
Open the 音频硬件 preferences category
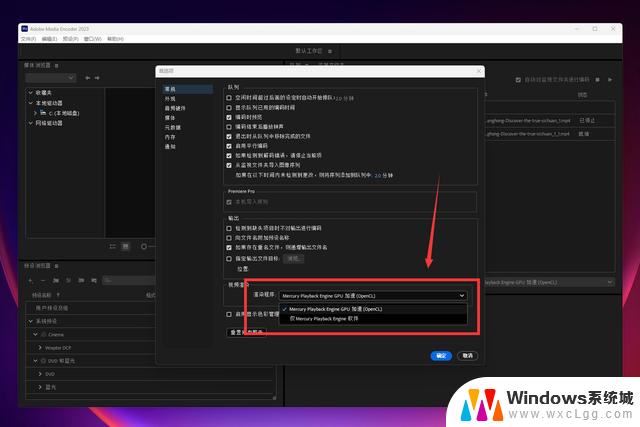point(175,108)
